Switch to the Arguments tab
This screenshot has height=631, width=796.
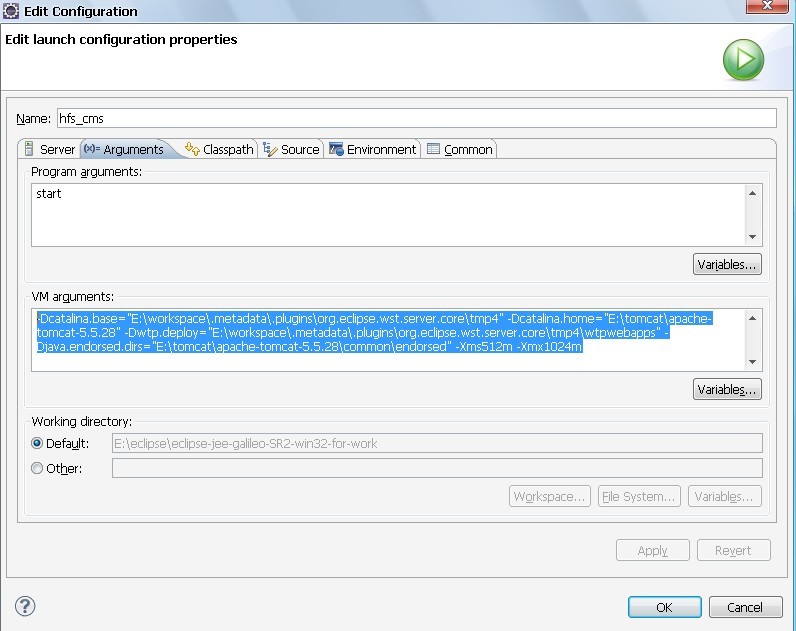pyautogui.click(x=125, y=149)
